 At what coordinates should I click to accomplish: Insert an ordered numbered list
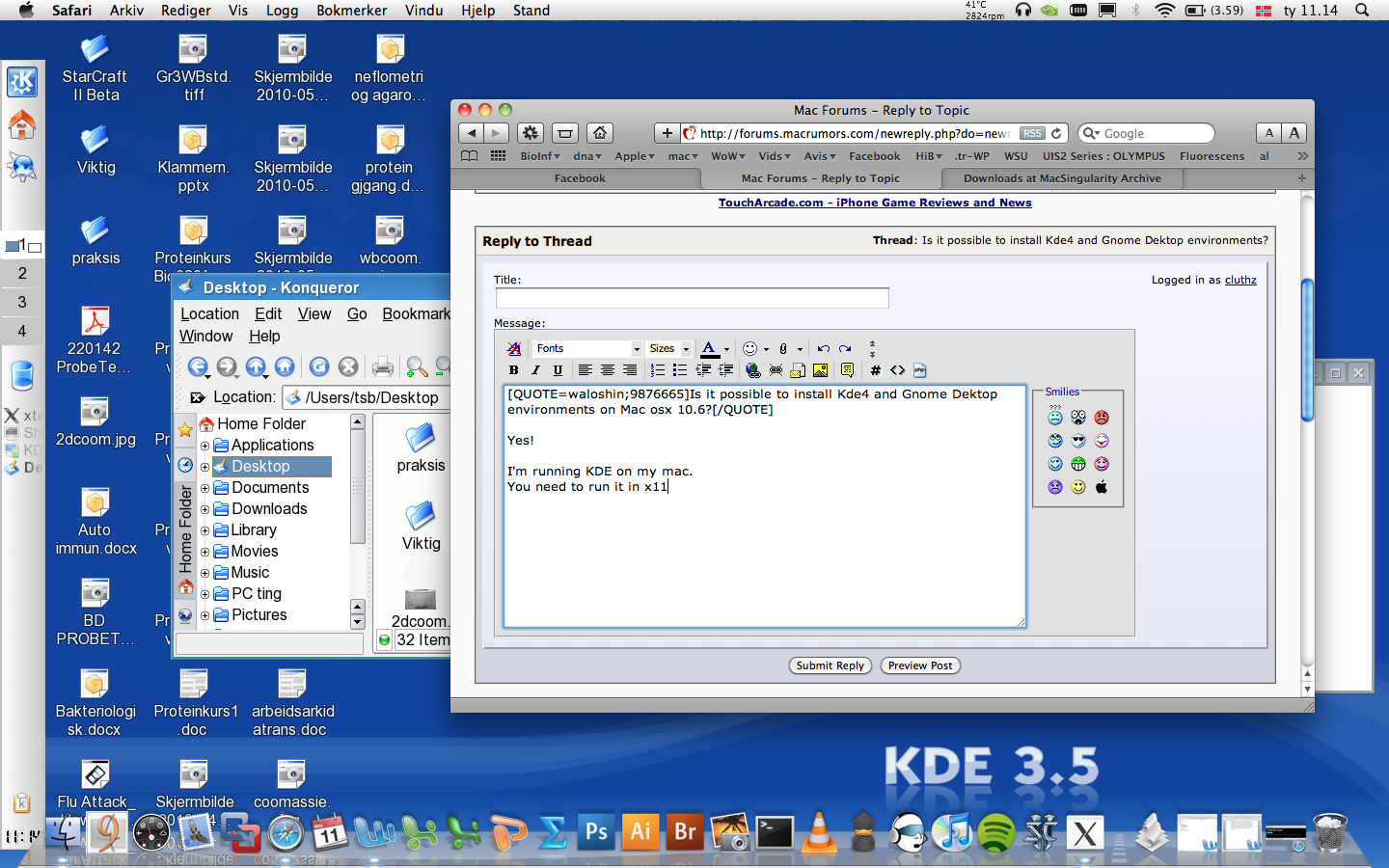[658, 370]
